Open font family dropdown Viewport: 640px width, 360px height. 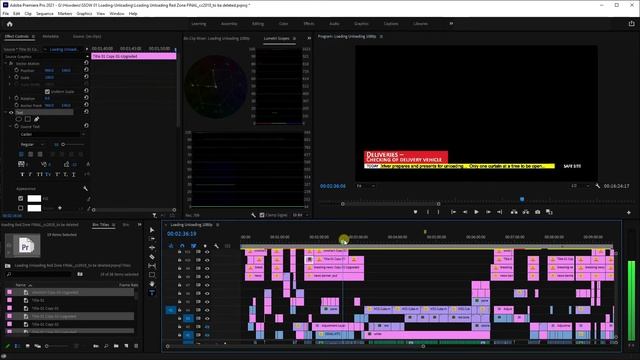pyautogui.click(x=52, y=134)
